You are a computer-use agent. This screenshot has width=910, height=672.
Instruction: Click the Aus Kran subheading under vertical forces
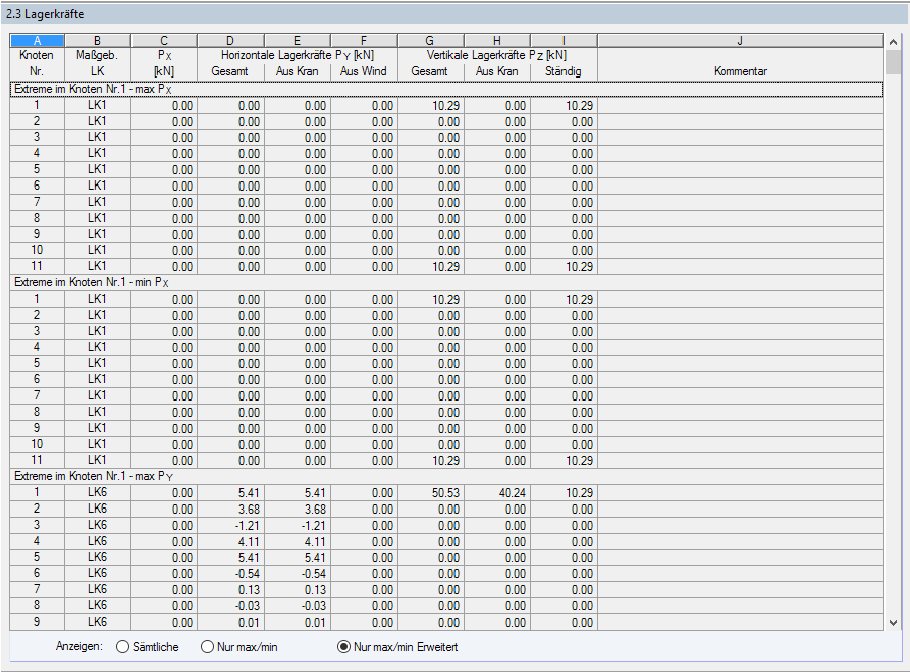coord(497,71)
